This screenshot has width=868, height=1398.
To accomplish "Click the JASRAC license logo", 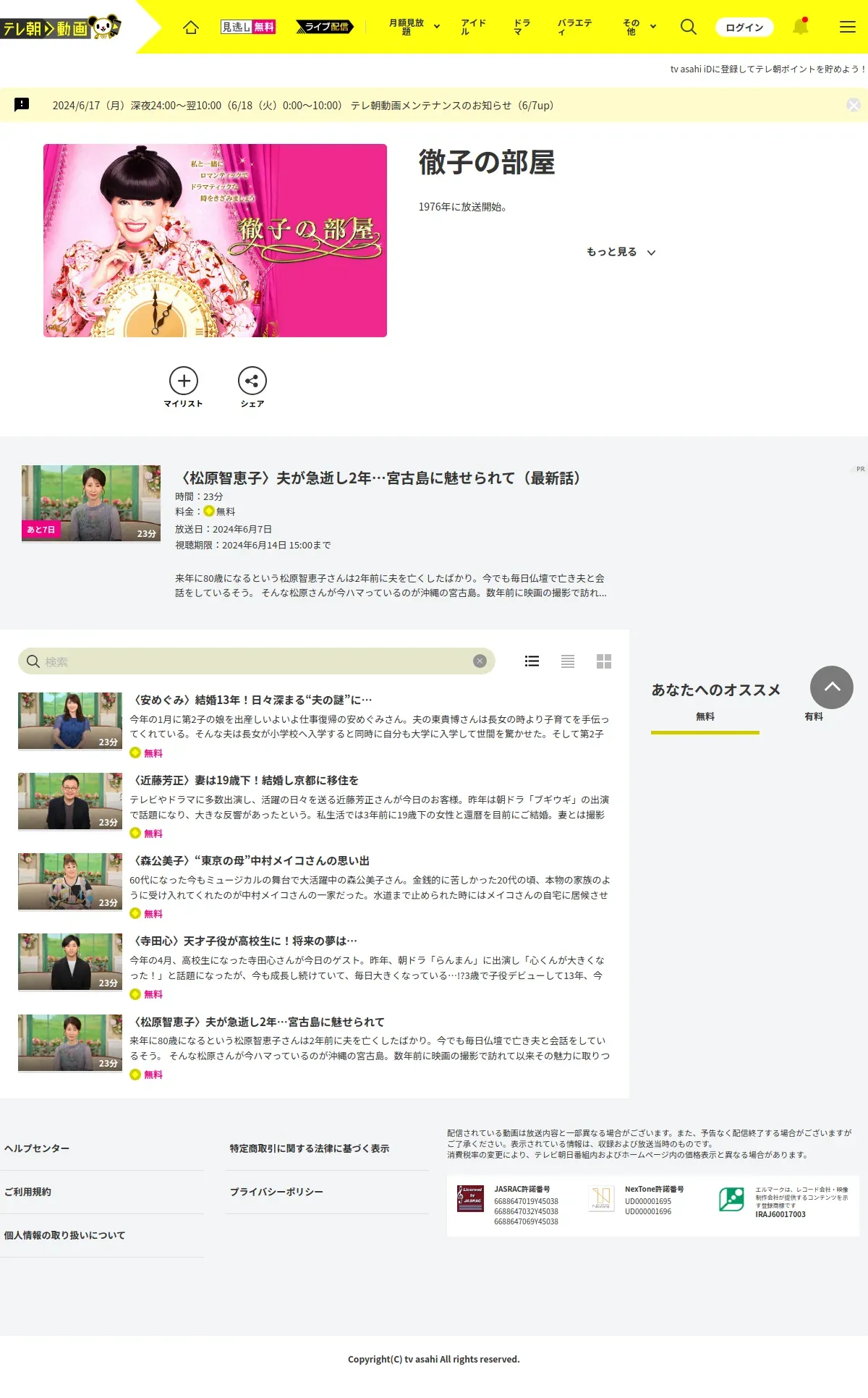I will 470,1198.
